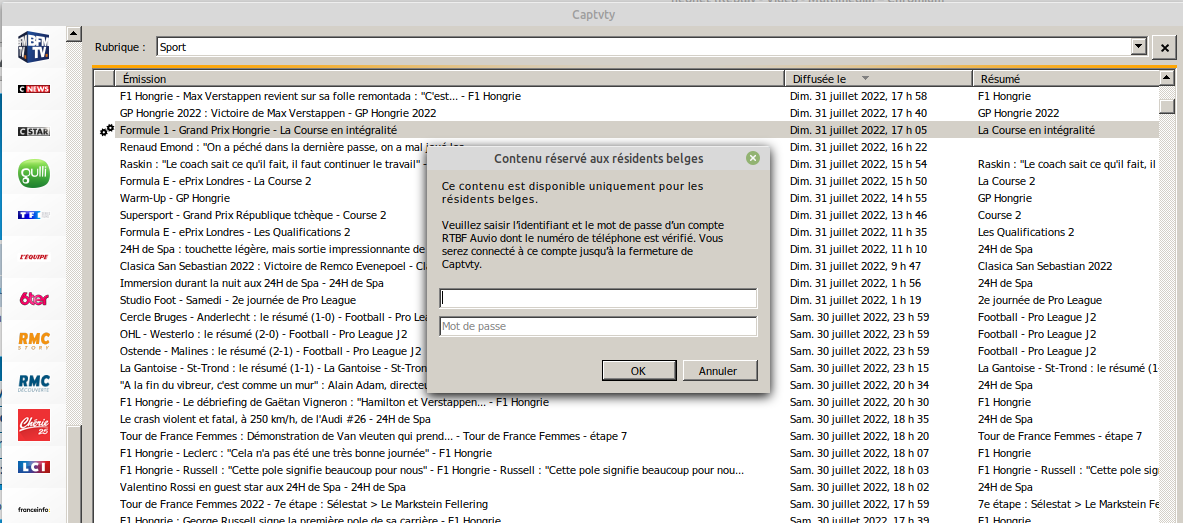Screen dimensions: 1183x523
Task: Close the Belgian residents dialog with X
Action: 752,158
